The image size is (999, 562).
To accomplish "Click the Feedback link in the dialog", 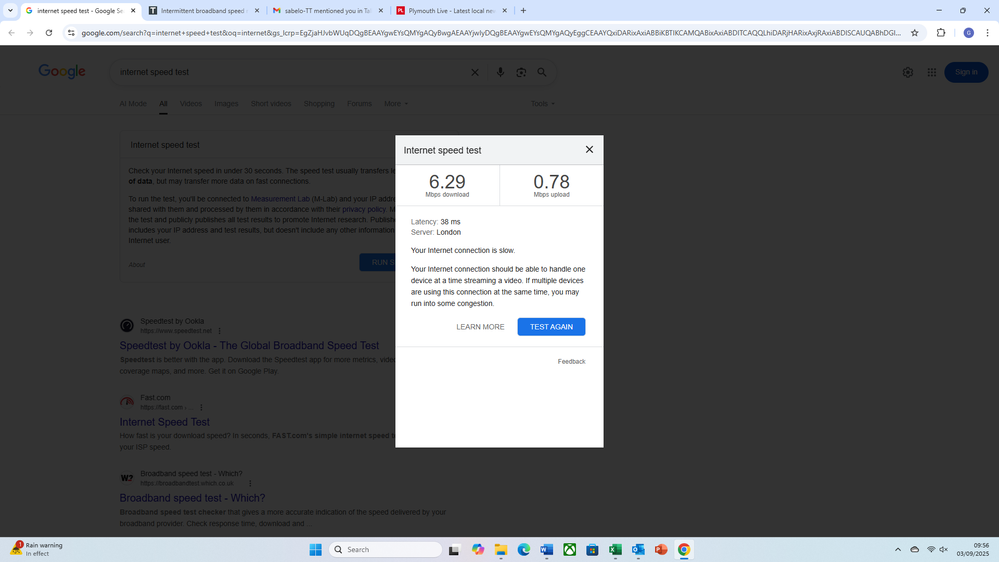I will click(x=571, y=362).
